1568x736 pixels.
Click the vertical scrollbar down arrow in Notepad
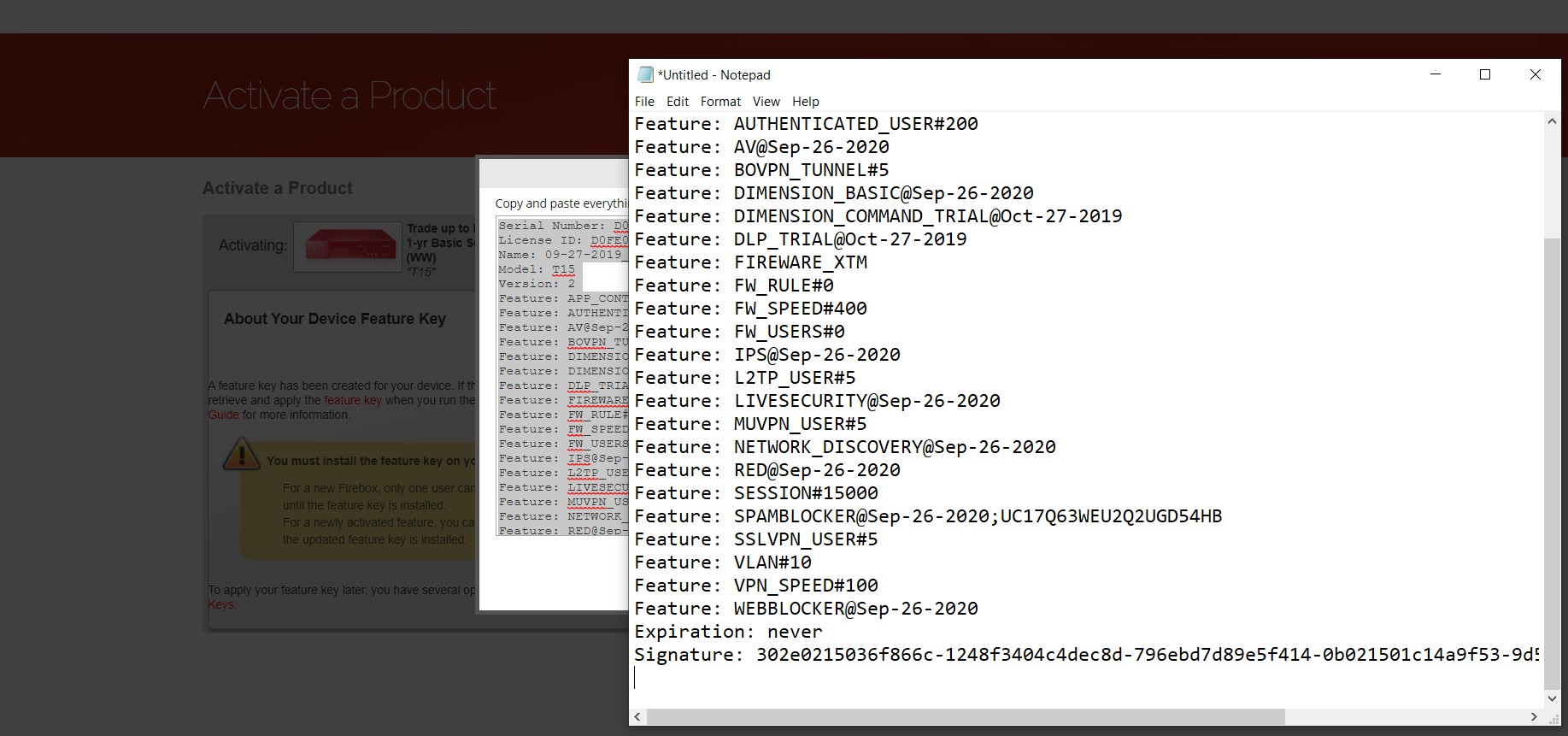(1553, 698)
